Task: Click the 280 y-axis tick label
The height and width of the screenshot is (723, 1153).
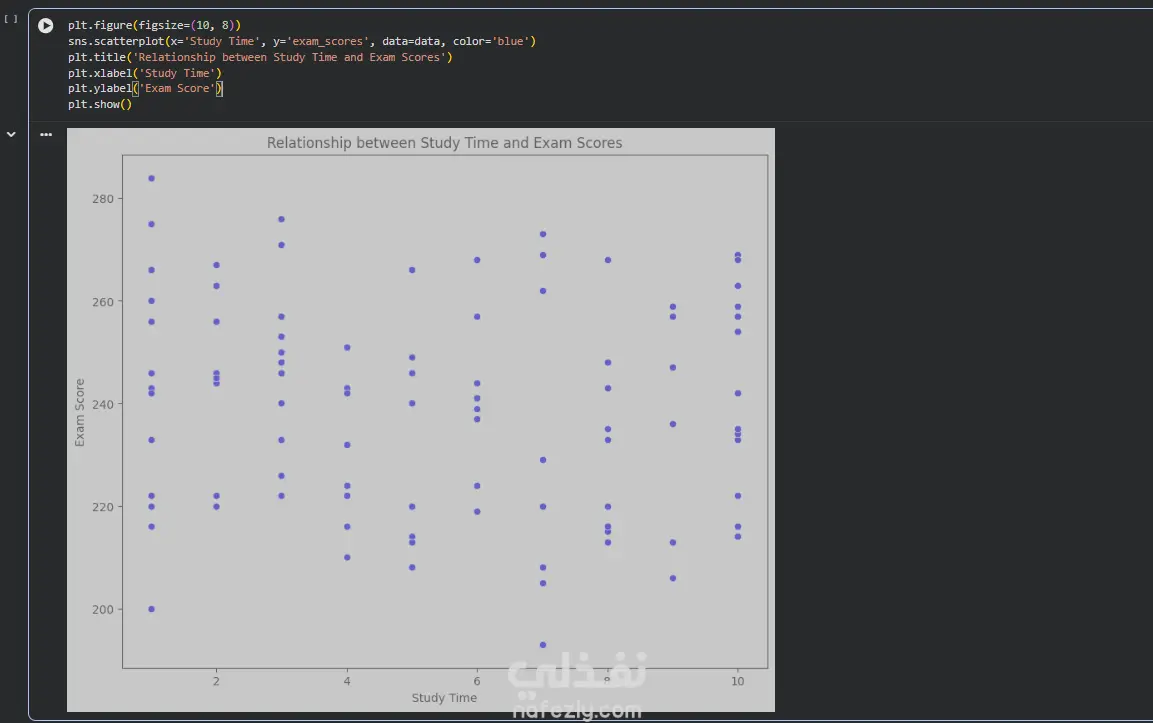Action: pos(103,199)
